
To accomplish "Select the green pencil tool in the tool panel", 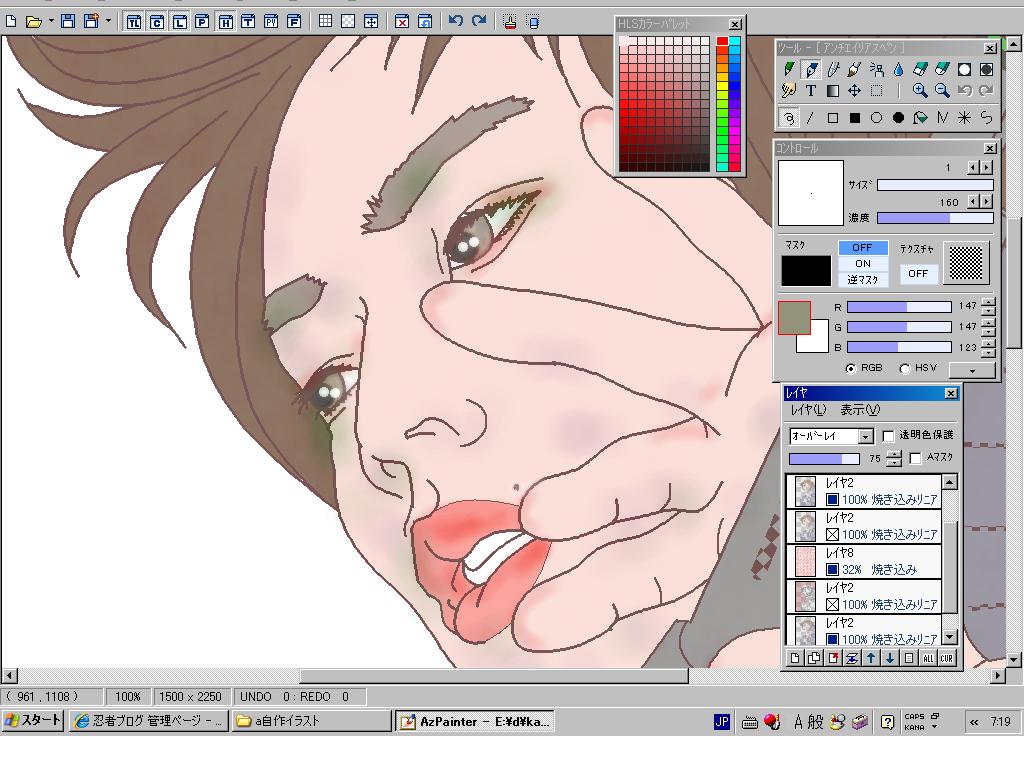I will pos(789,69).
